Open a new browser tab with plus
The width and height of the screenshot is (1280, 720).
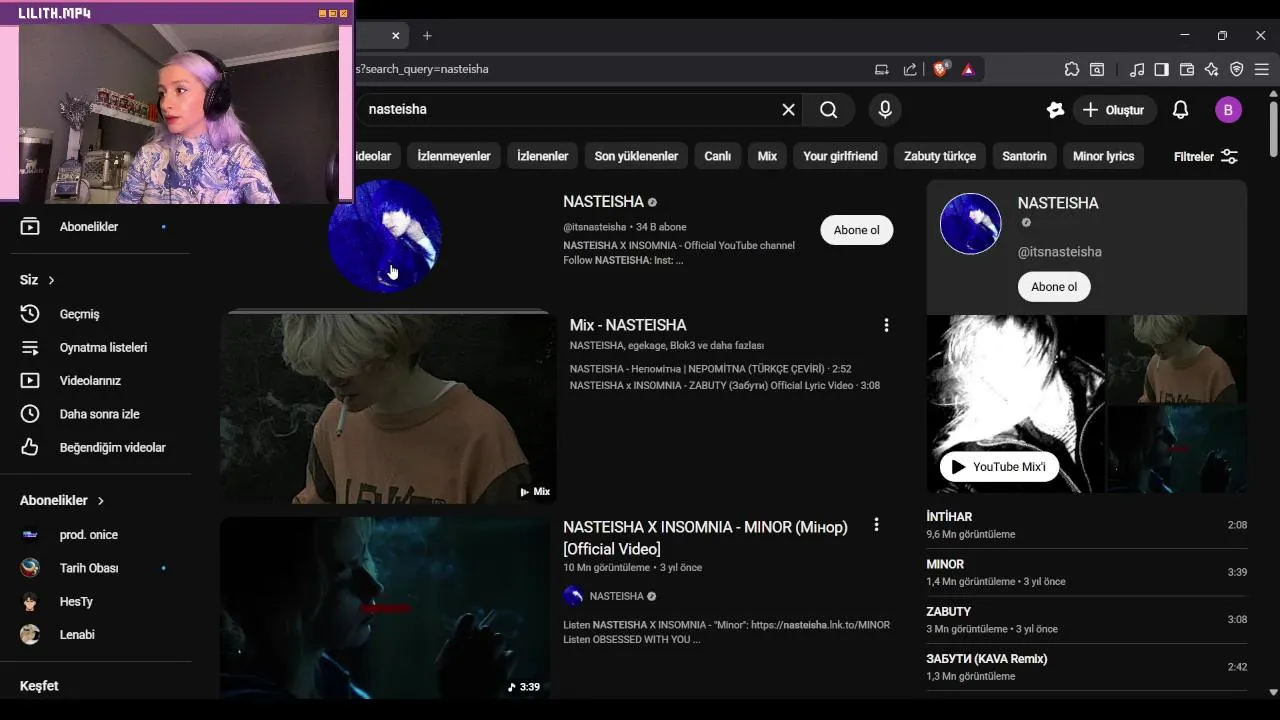point(427,35)
